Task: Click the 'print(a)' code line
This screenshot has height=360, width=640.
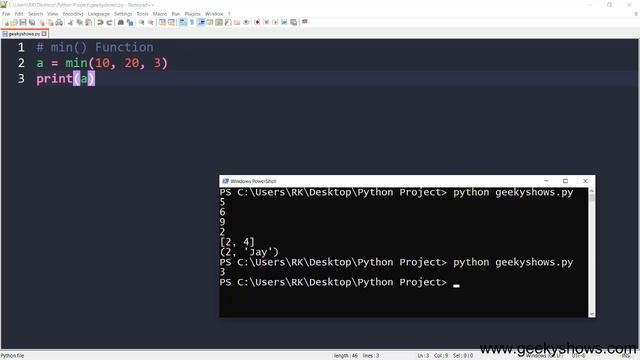Action: click(66, 78)
